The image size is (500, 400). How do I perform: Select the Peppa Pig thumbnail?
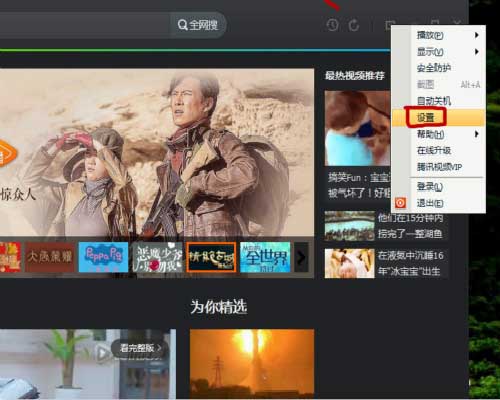(x=103, y=257)
